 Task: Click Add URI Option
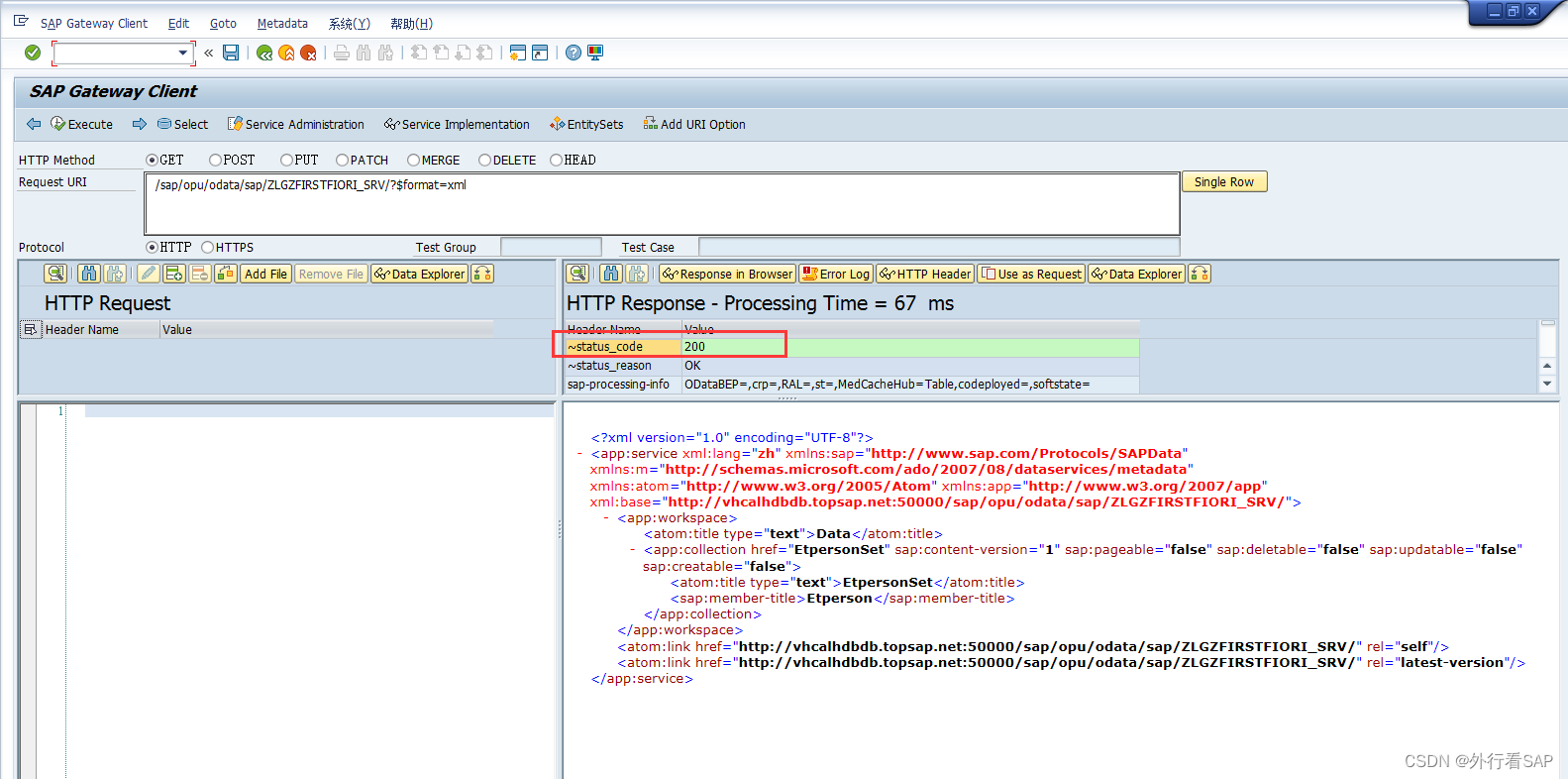[694, 124]
